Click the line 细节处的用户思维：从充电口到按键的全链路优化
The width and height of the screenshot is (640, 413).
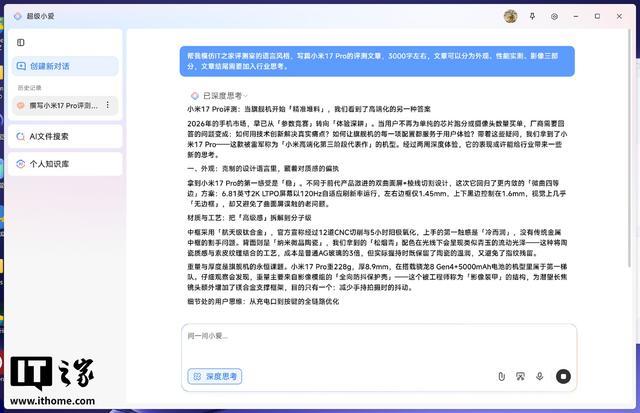point(263,302)
